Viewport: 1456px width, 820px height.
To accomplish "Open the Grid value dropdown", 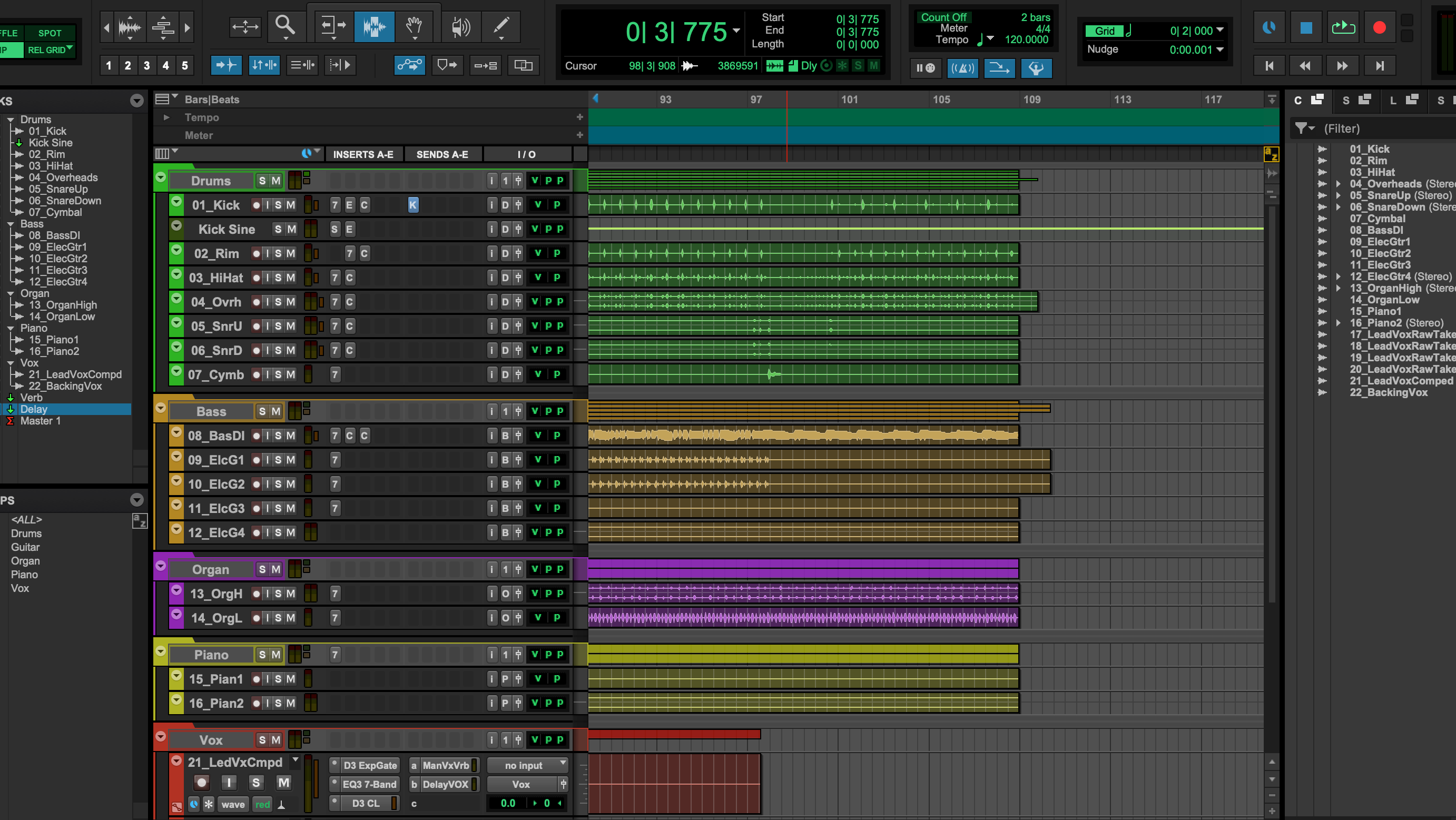I will coord(1219,31).
